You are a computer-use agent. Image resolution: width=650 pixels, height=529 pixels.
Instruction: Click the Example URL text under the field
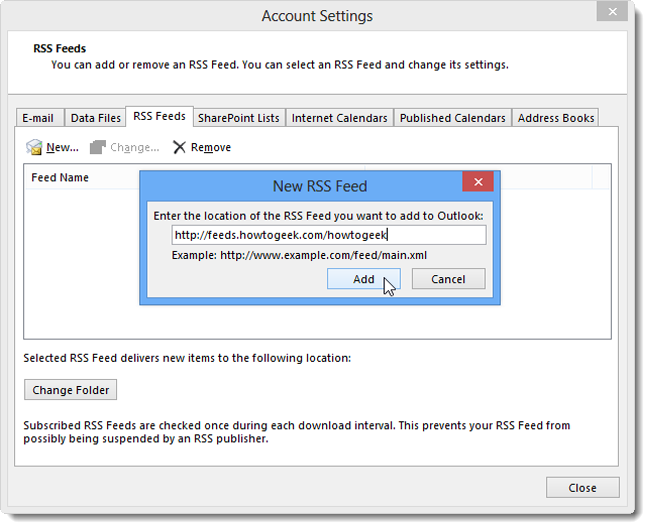(299, 255)
